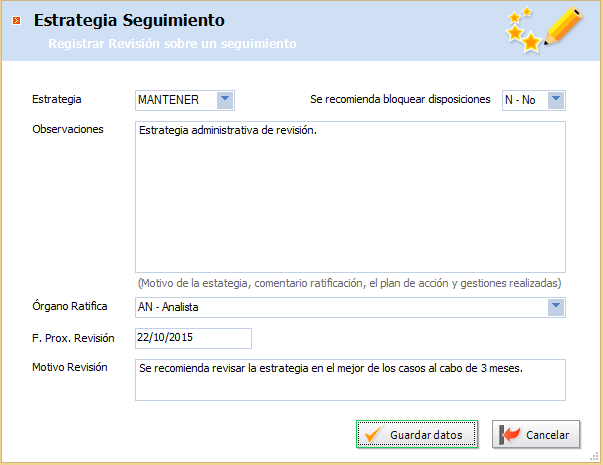Click the F. Prox. Revisión date field
Screen dimensions: 603x465
tap(193, 338)
